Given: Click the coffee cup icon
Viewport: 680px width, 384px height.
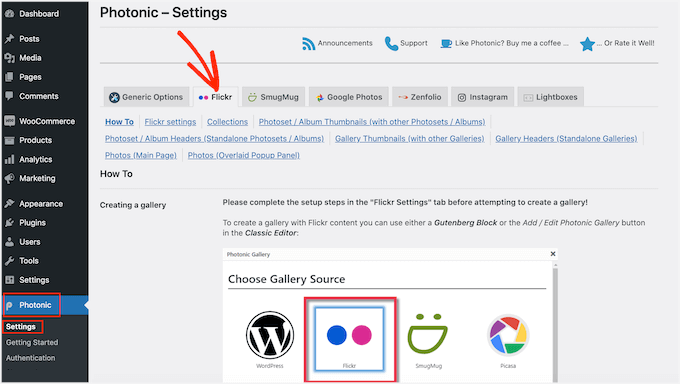Looking at the screenshot, I should [x=446, y=43].
